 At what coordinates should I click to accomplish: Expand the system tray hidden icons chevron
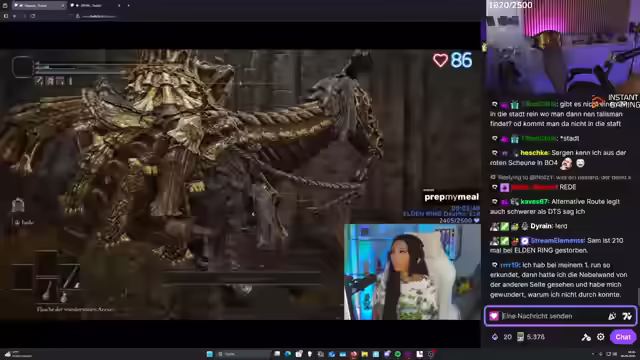pyautogui.click(x=593, y=354)
